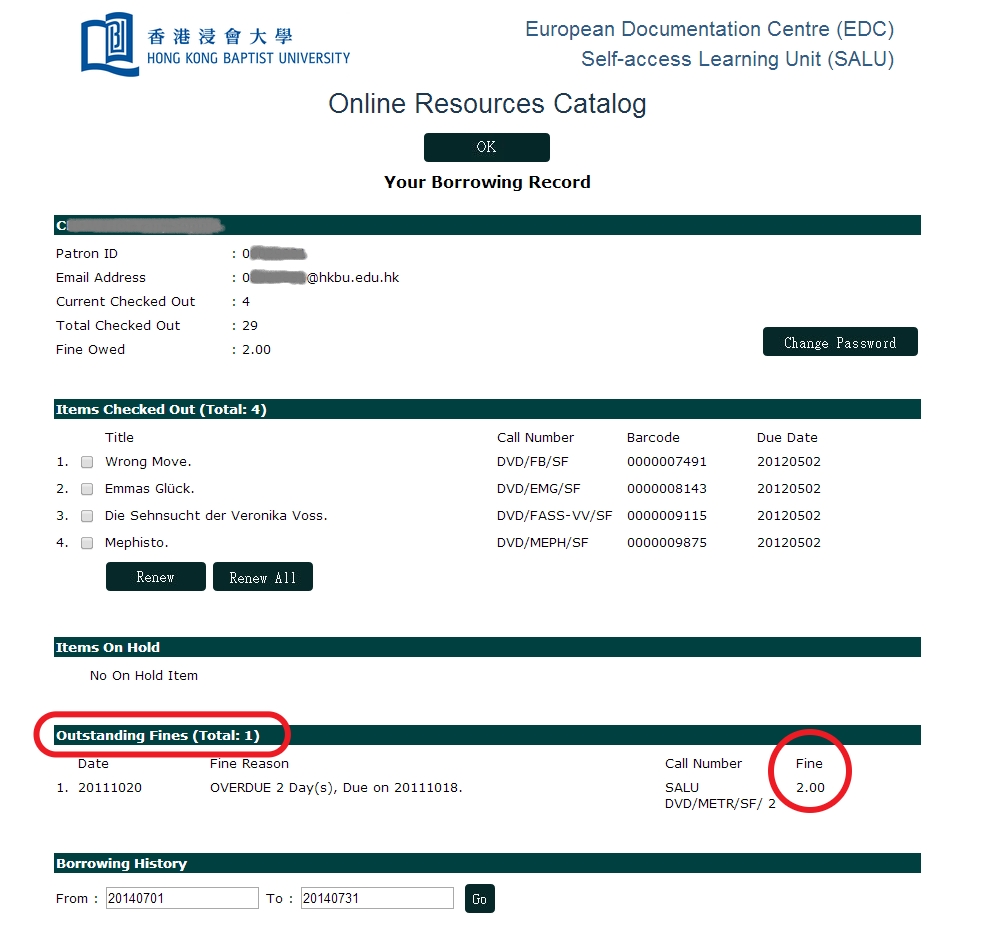Click the Renew button
Image resolution: width=1000 pixels, height=927 pixels.
tap(155, 577)
